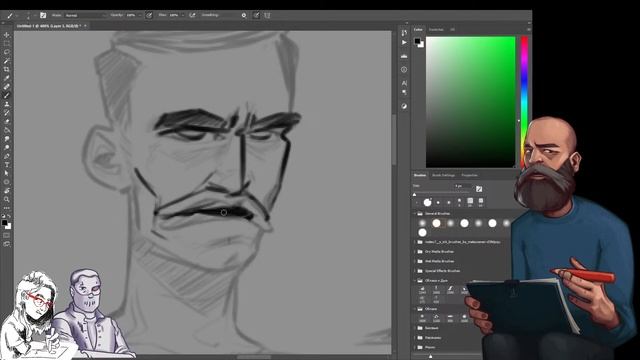This screenshot has height=360, width=640.
Task: Click the Opacity percentage field
Action: [x=131, y=15]
